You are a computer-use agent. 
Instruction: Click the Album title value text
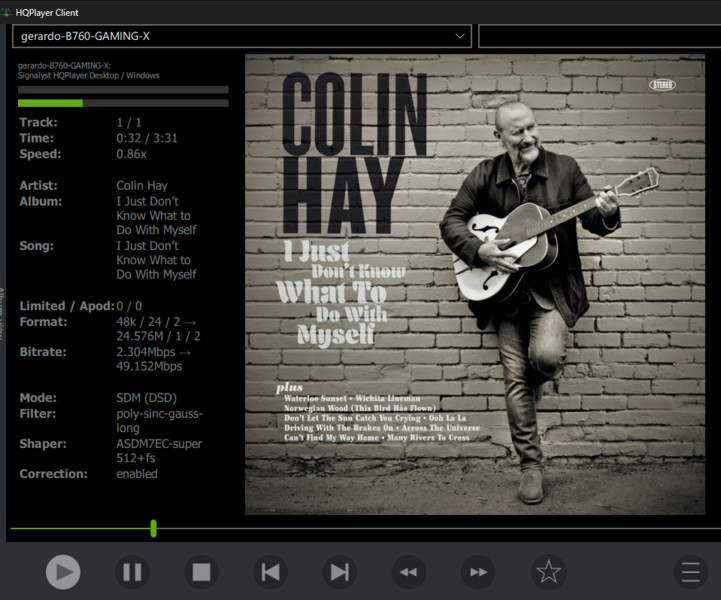pos(156,216)
